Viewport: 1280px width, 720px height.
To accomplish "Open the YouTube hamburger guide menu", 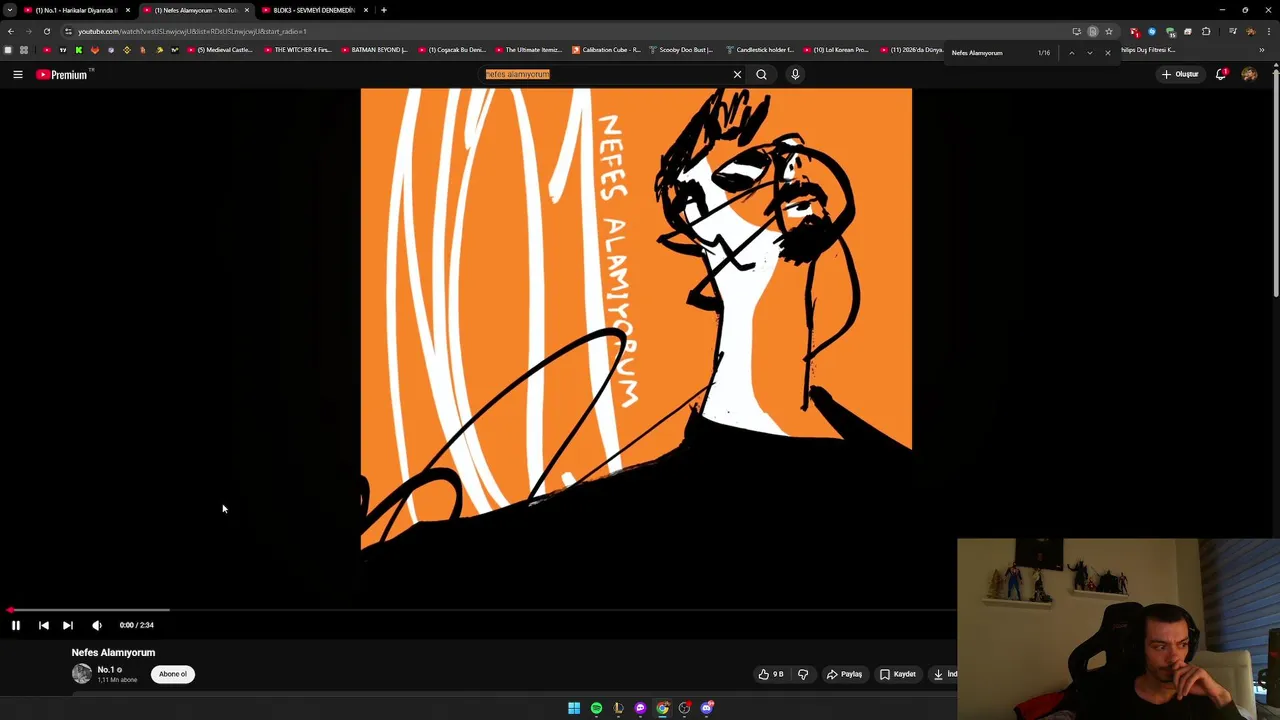I will point(18,74).
